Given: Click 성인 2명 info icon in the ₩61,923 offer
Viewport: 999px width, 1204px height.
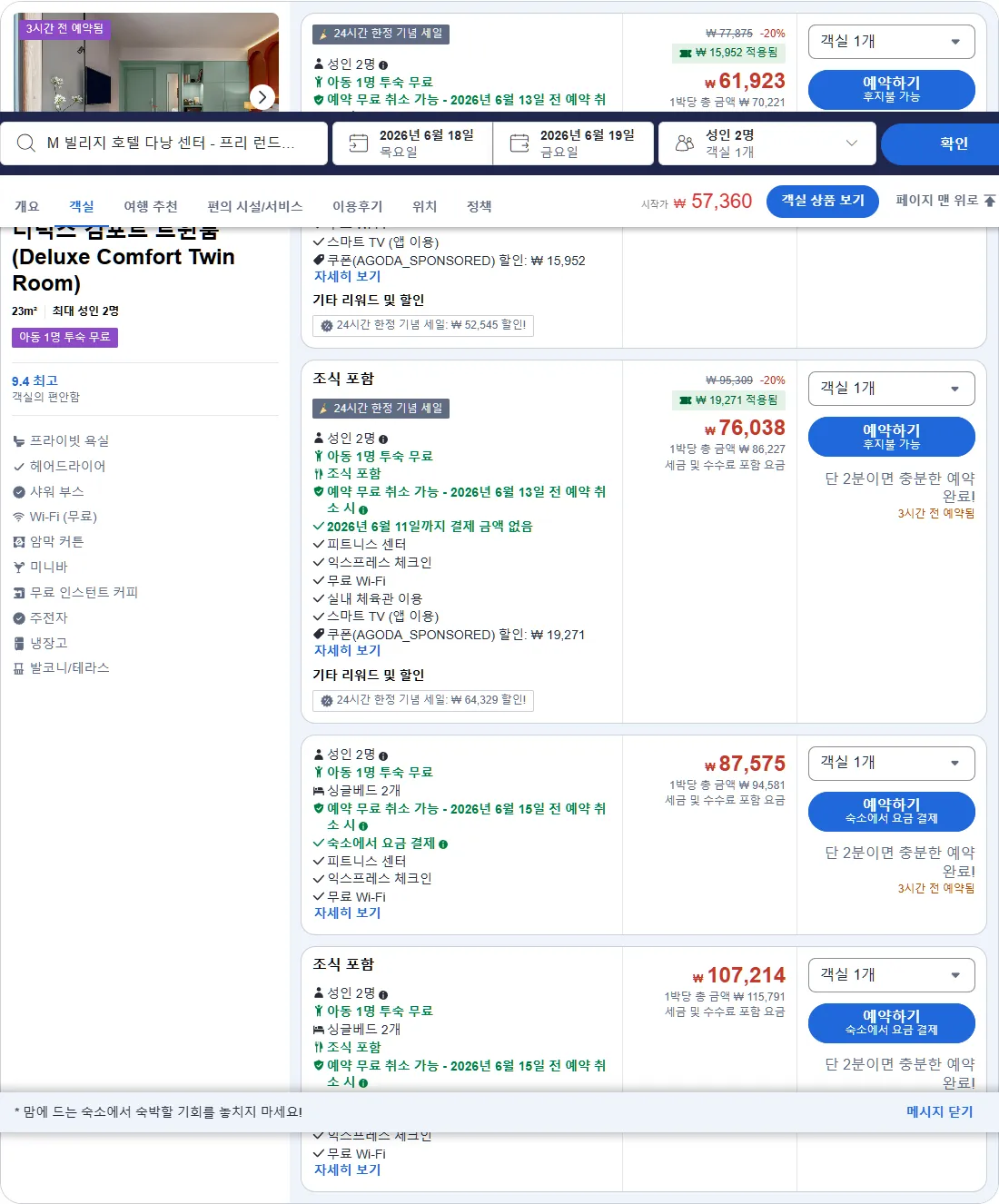Looking at the screenshot, I should tap(383, 65).
